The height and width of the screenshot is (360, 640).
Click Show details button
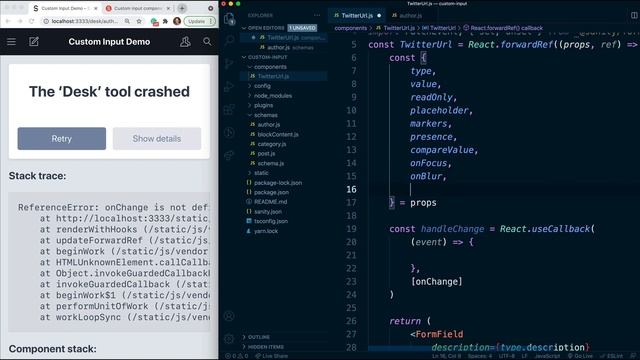[x=157, y=138]
